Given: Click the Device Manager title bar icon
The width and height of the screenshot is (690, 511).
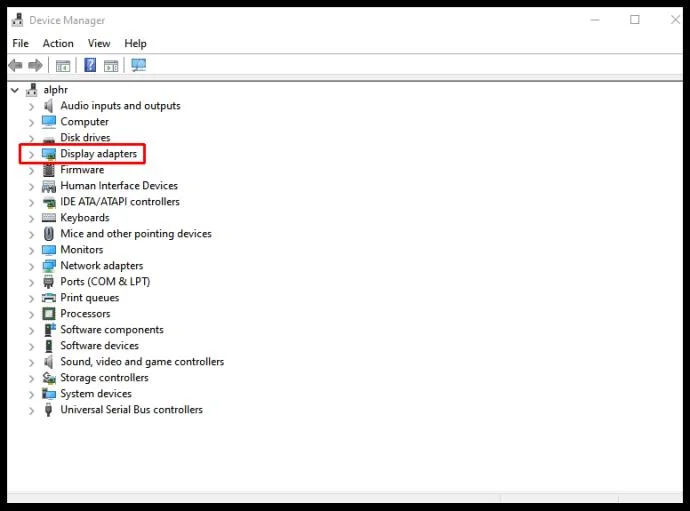Looking at the screenshot, I should click(18, 20).
